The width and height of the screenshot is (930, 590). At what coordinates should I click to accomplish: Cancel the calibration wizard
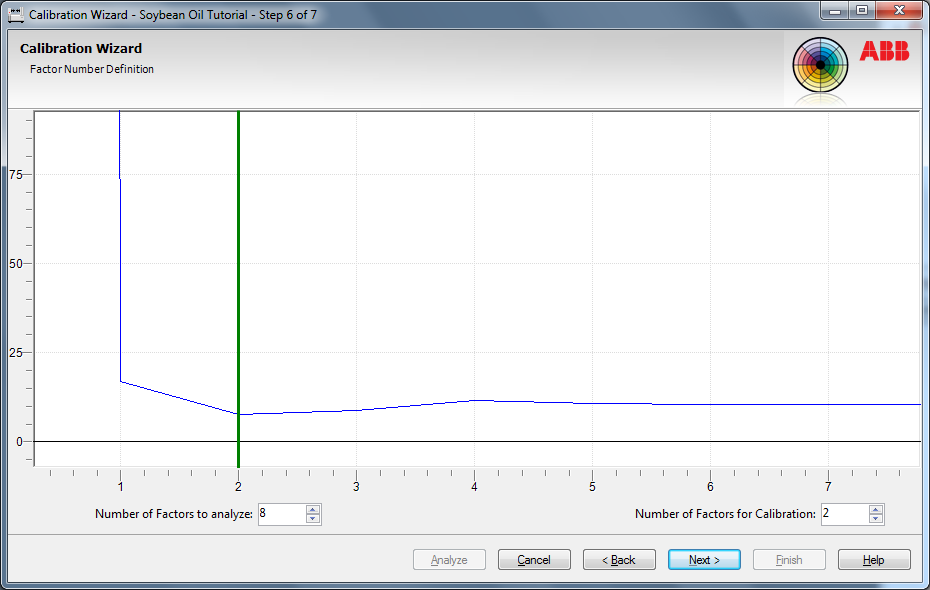(534, 560)
